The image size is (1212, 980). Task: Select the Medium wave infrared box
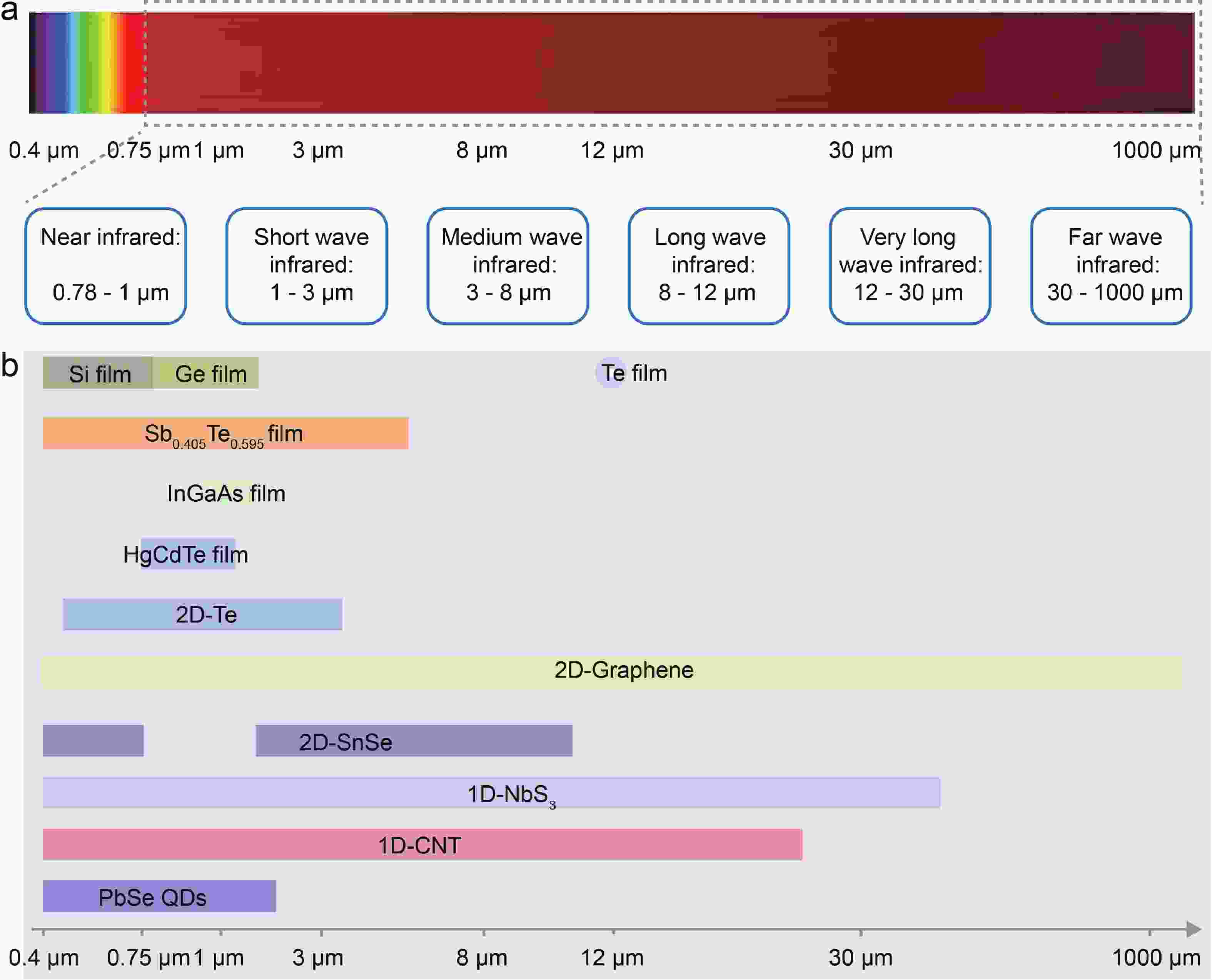click(x=508, y=266)
